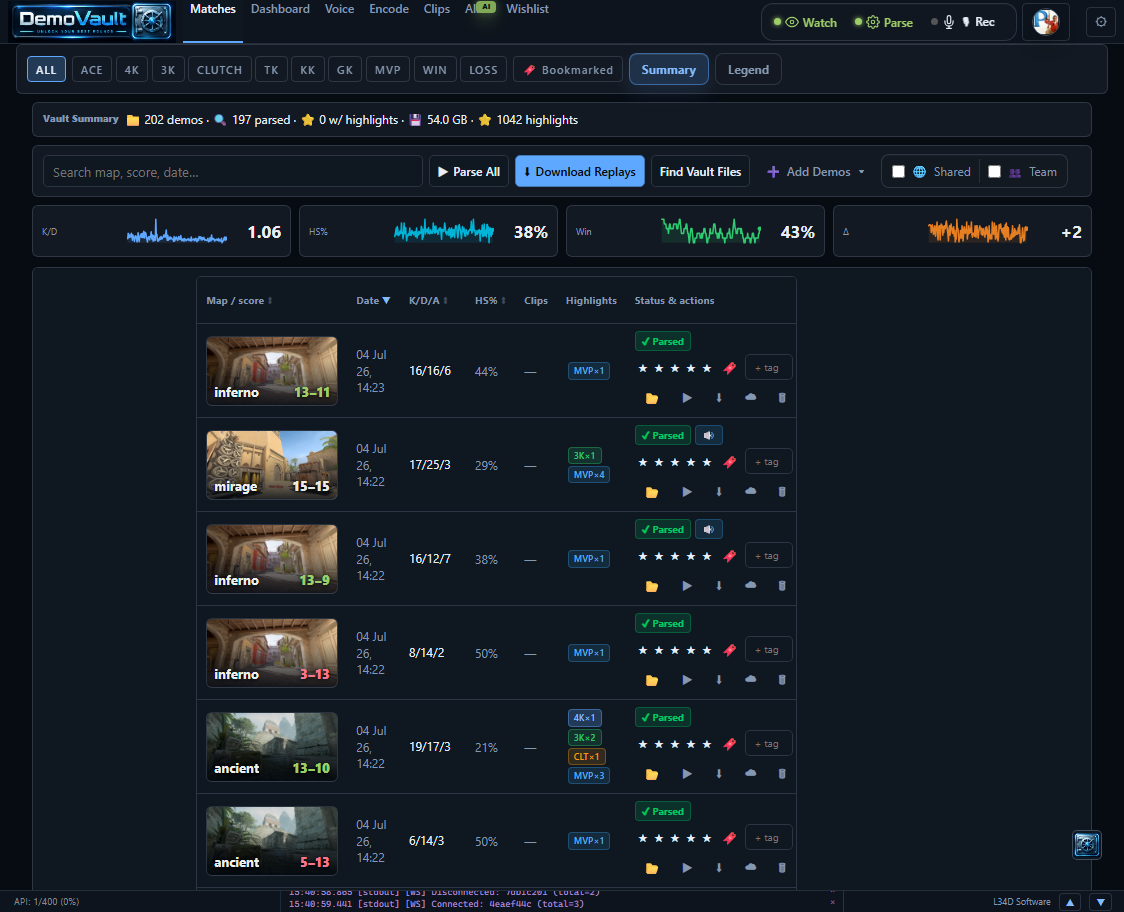Click the Parse All button
This screenshot has width=1124, height=912.
click(469, 171)
